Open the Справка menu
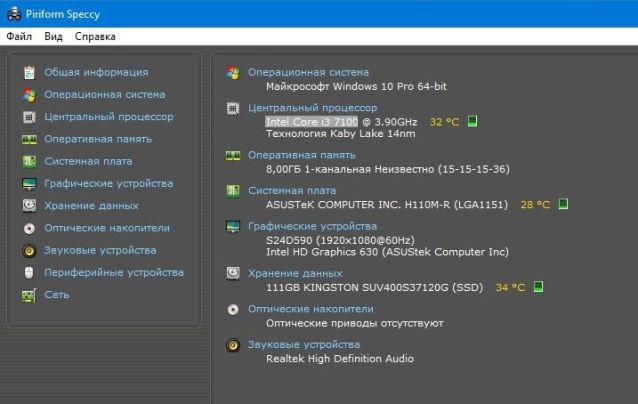 [x=95, y=37]
